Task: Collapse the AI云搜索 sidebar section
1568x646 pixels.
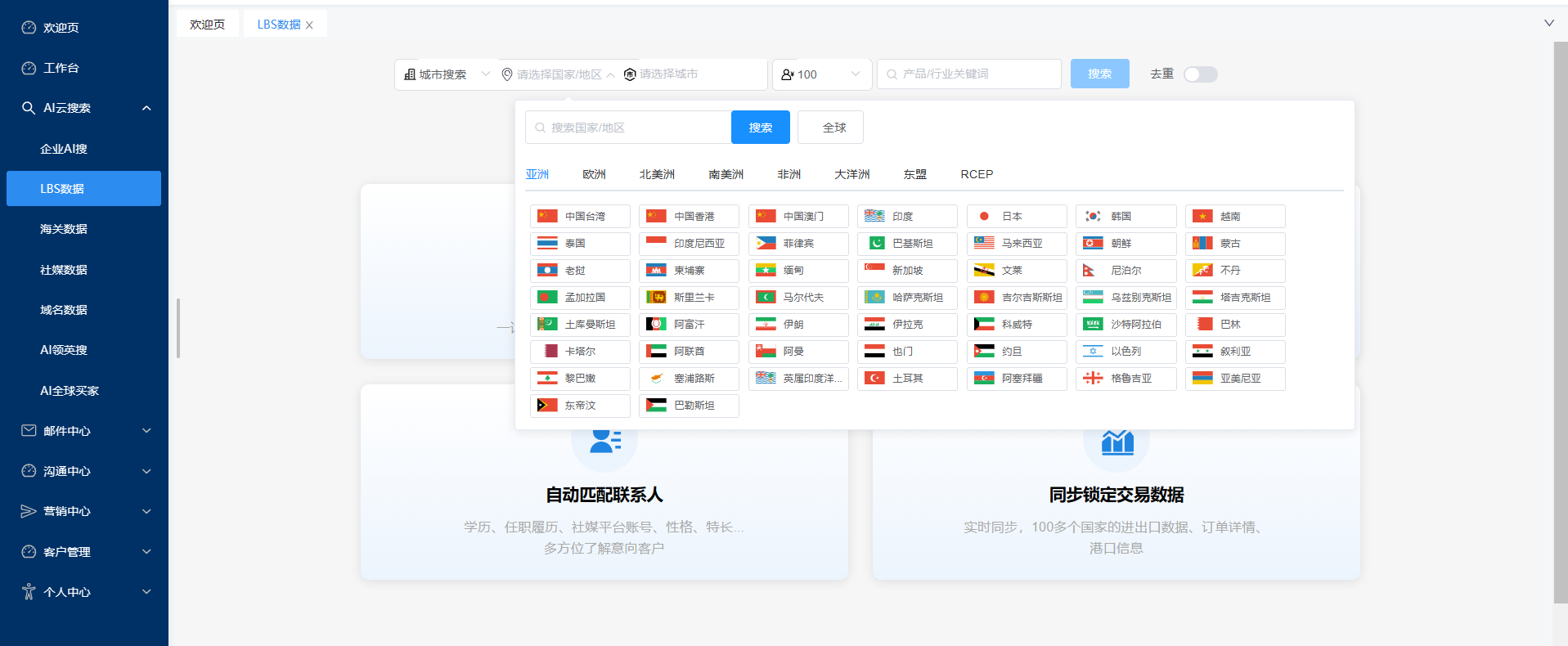Action: tap(146, 108)
